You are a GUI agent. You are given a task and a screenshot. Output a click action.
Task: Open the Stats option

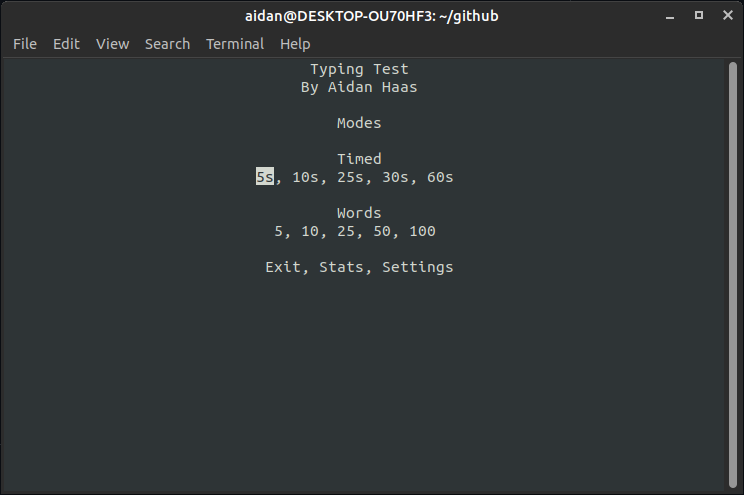pyautogui.click(x=341, y=267)
